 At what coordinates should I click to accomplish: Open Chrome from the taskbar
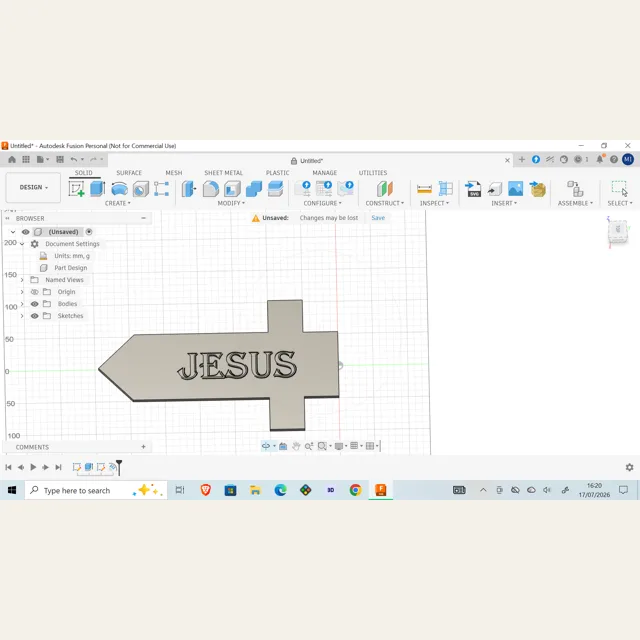pos(356,490)
